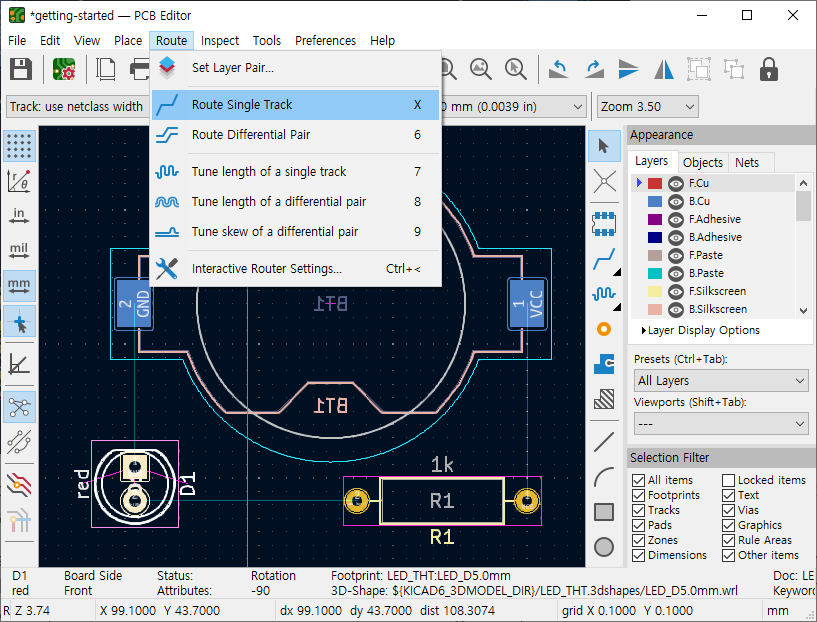Click the B.Cu blue color swatch
Screen dimensions: 817x622
[655, 202]
